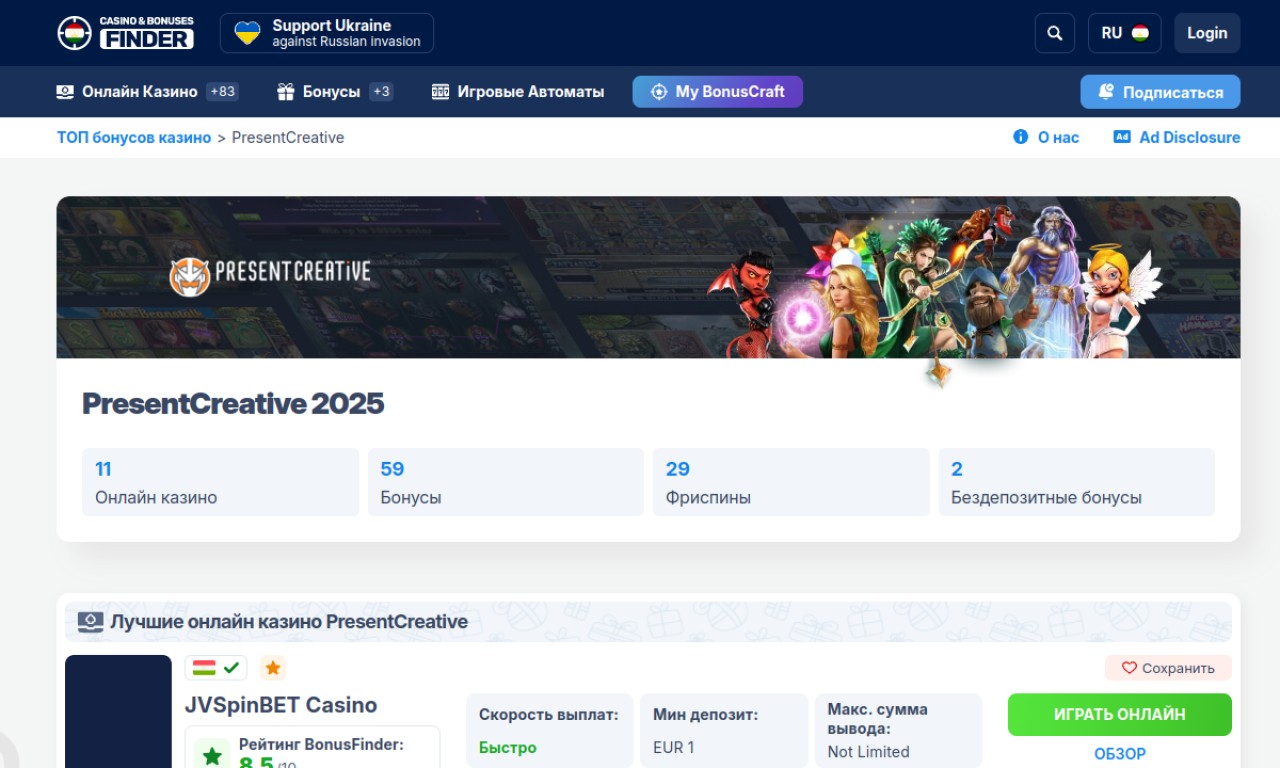Click the Подписаться button

click(x=1160, y=92)
